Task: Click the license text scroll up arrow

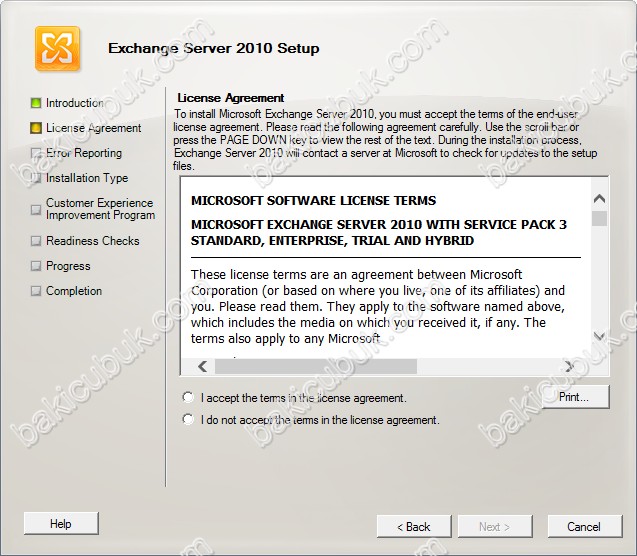Action: click(x=599, y=199)
